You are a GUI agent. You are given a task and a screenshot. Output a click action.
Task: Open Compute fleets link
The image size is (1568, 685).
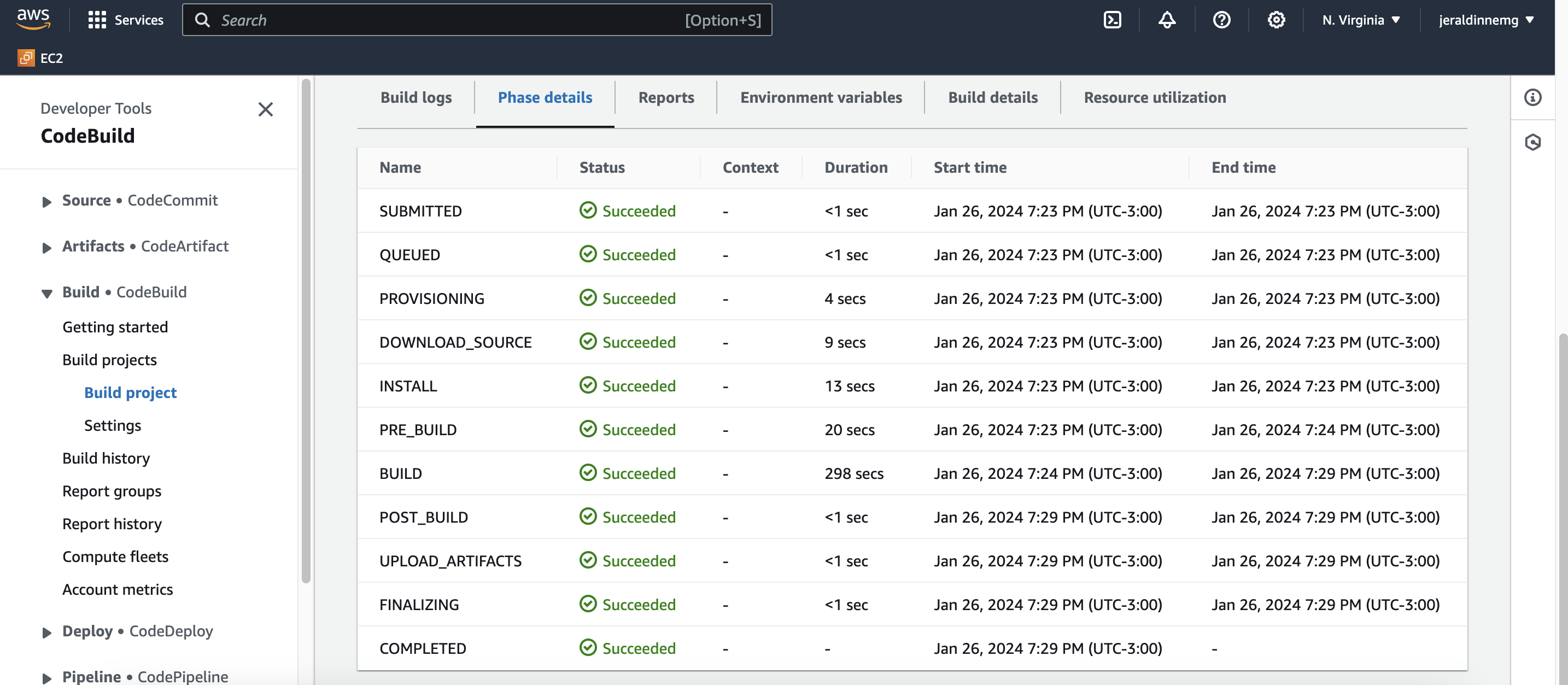(115, 557)
